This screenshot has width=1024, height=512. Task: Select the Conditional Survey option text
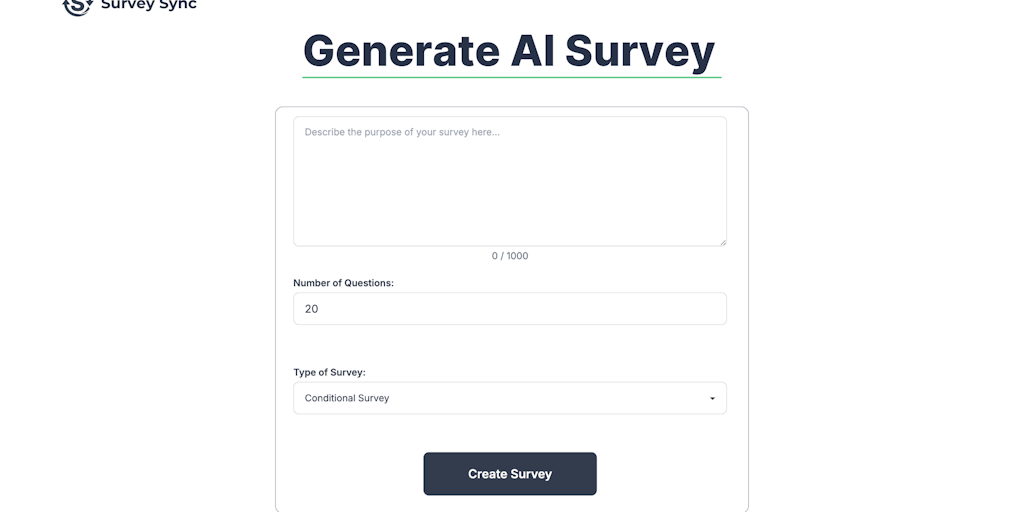tap(347, 398)
